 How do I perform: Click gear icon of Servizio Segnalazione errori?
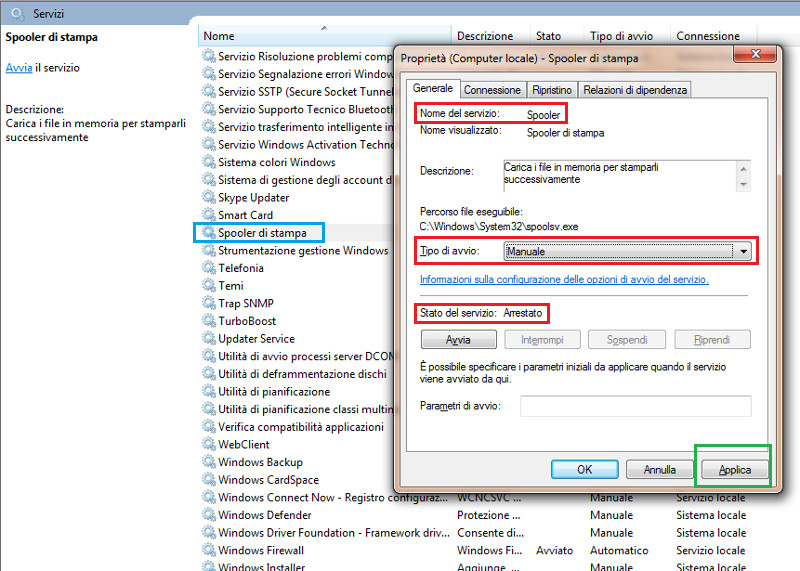(209, 73)
